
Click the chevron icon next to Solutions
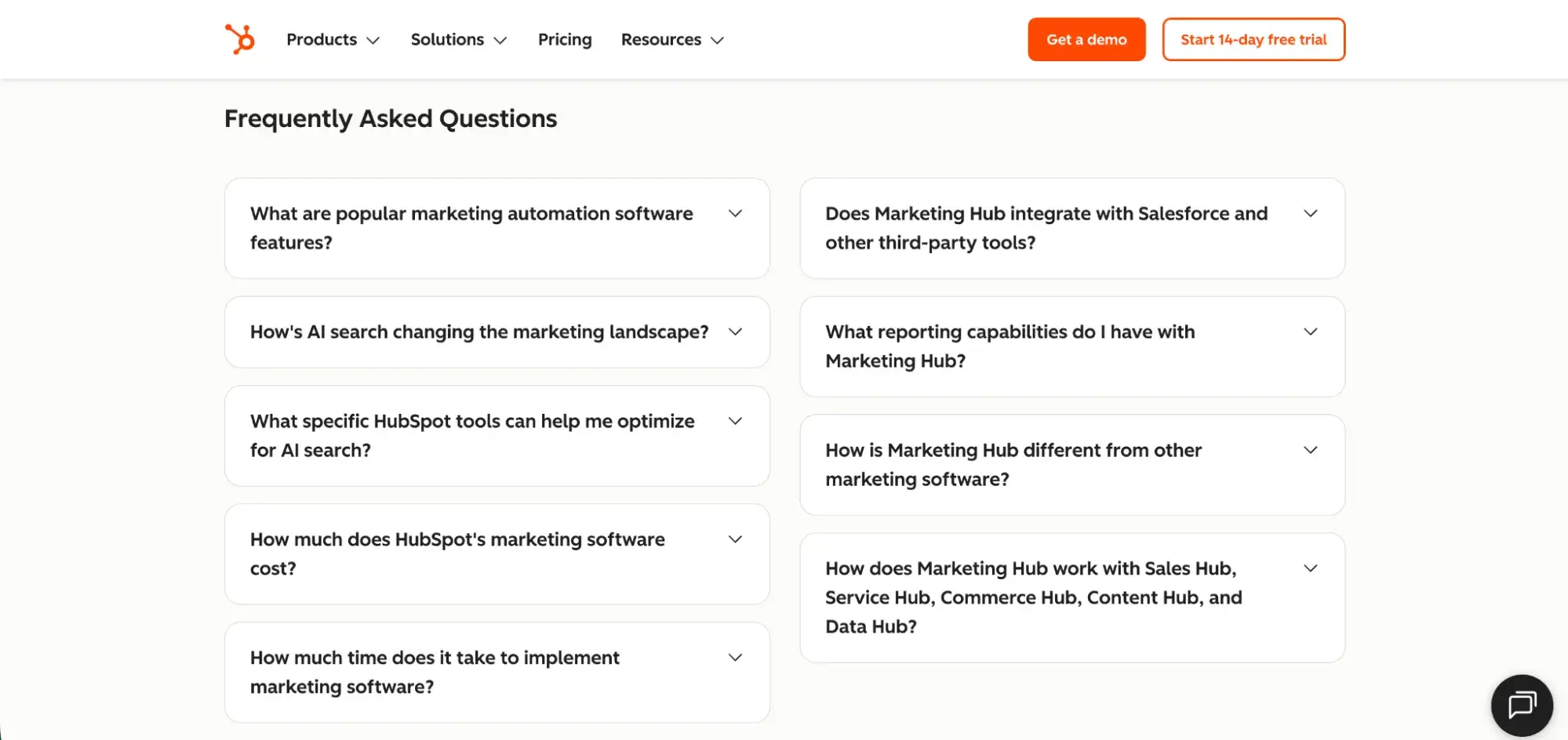point(501,40)
